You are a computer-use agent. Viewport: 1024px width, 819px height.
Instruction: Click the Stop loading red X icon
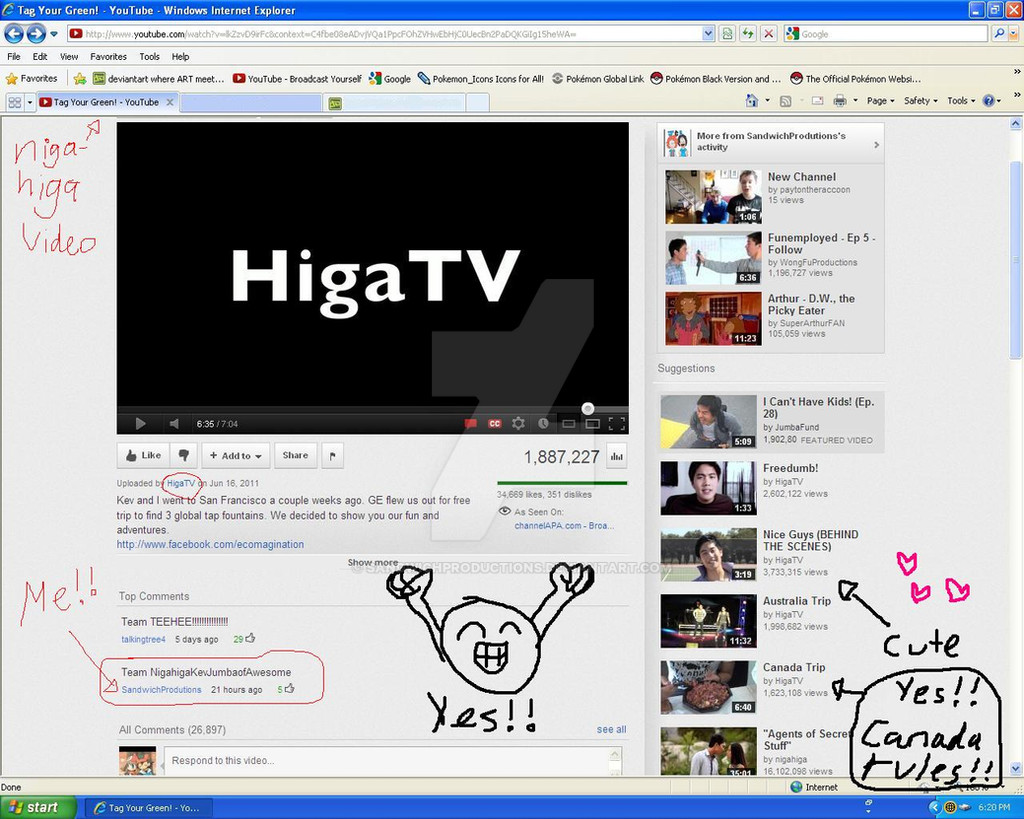[x=769, y=33]
